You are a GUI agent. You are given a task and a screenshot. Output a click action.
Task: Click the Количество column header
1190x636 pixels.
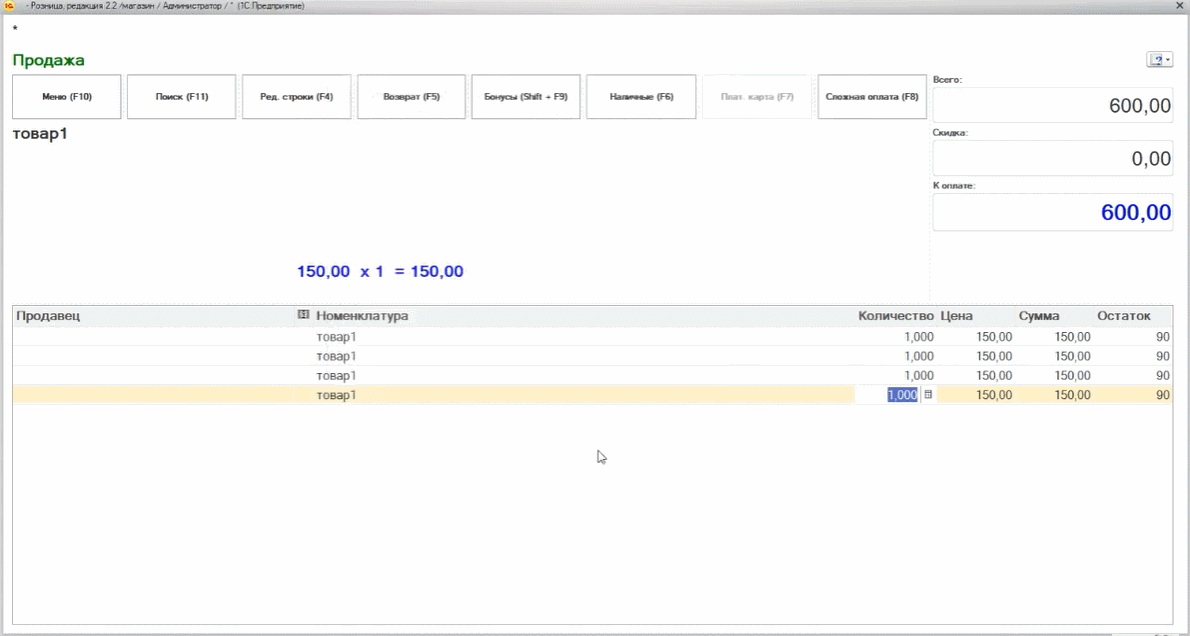pos(895,316)
